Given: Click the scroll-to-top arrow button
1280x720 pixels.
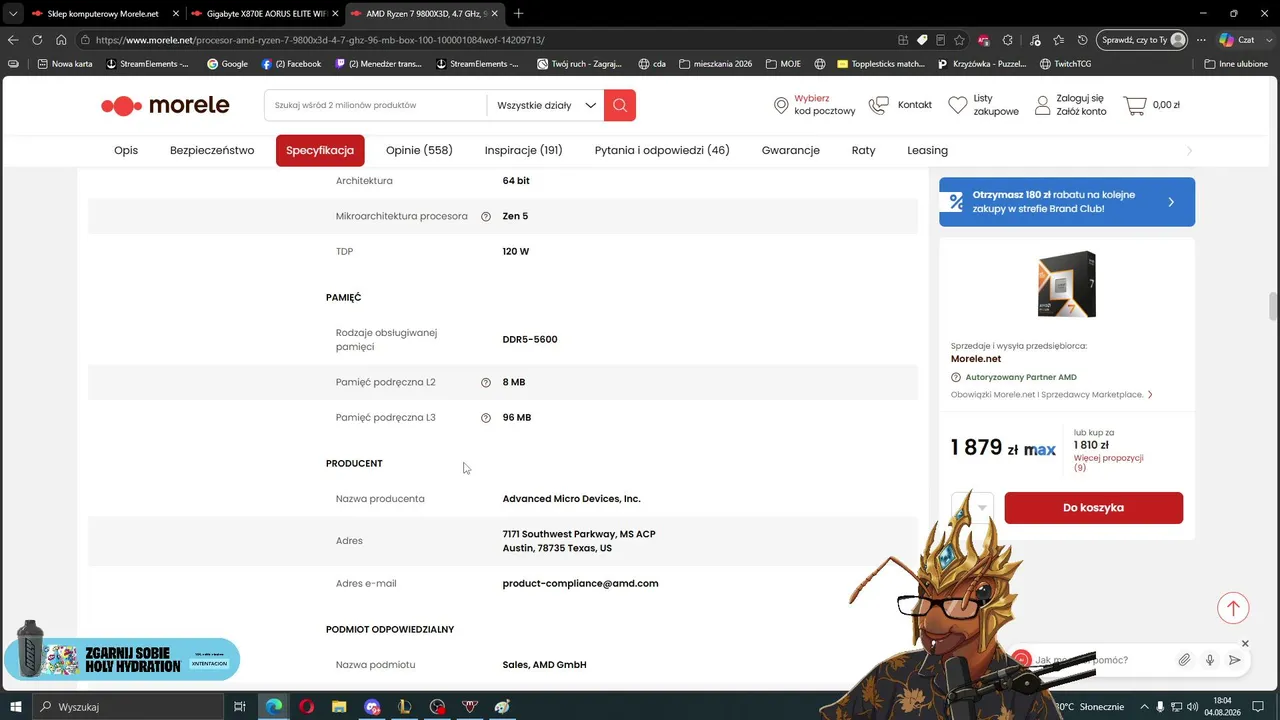Looking at the screenshot, I should [1233, 608].
